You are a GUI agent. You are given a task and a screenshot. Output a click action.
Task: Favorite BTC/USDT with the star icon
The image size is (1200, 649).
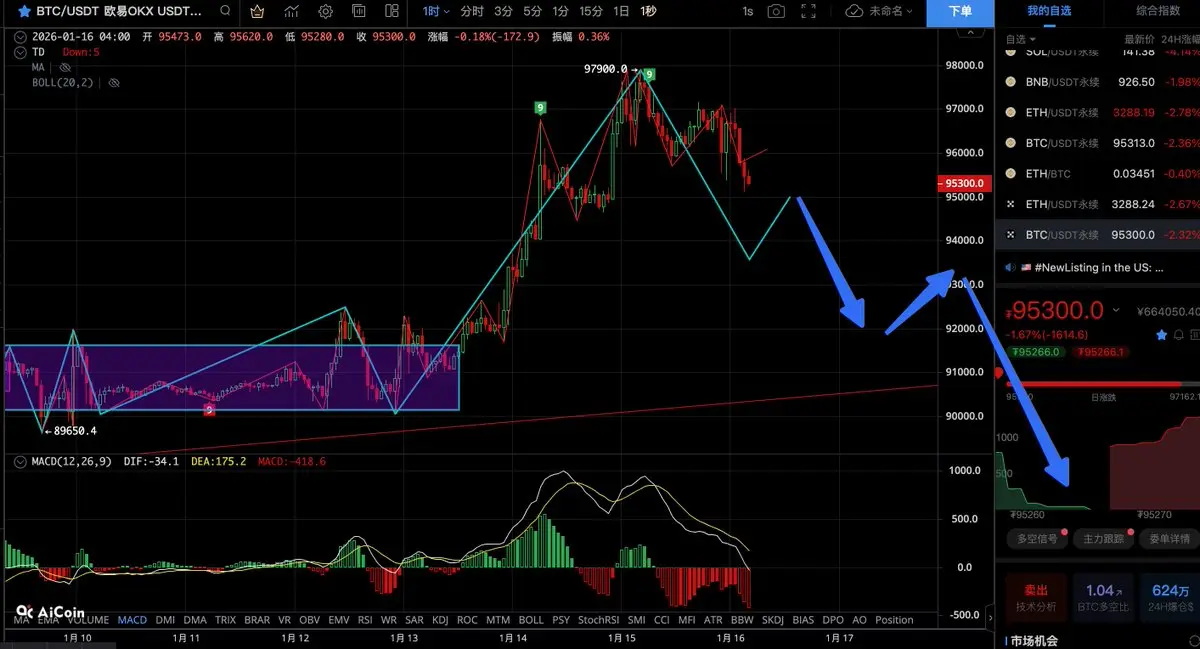(23, 12)
